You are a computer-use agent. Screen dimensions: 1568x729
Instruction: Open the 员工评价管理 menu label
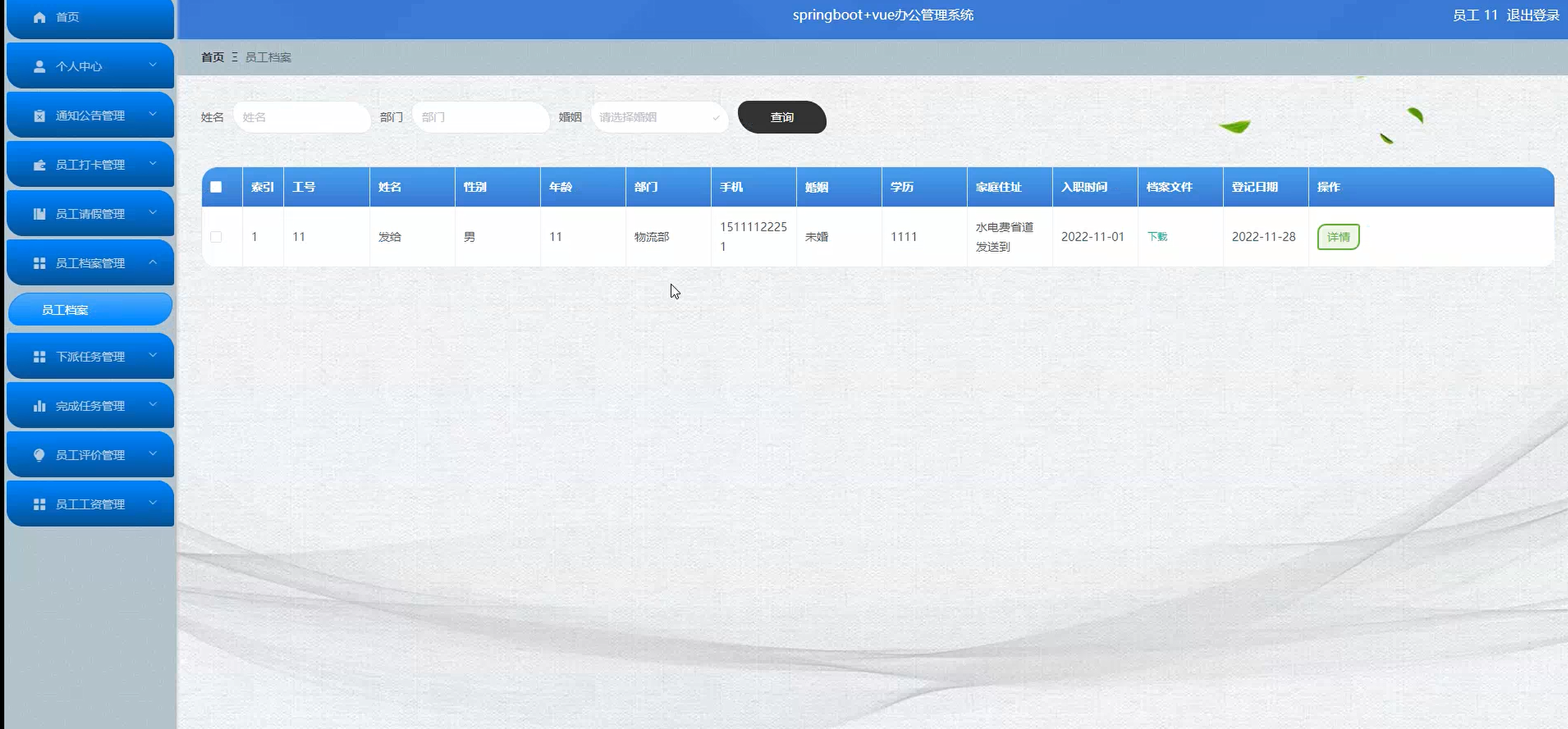(x=90, y=455)
